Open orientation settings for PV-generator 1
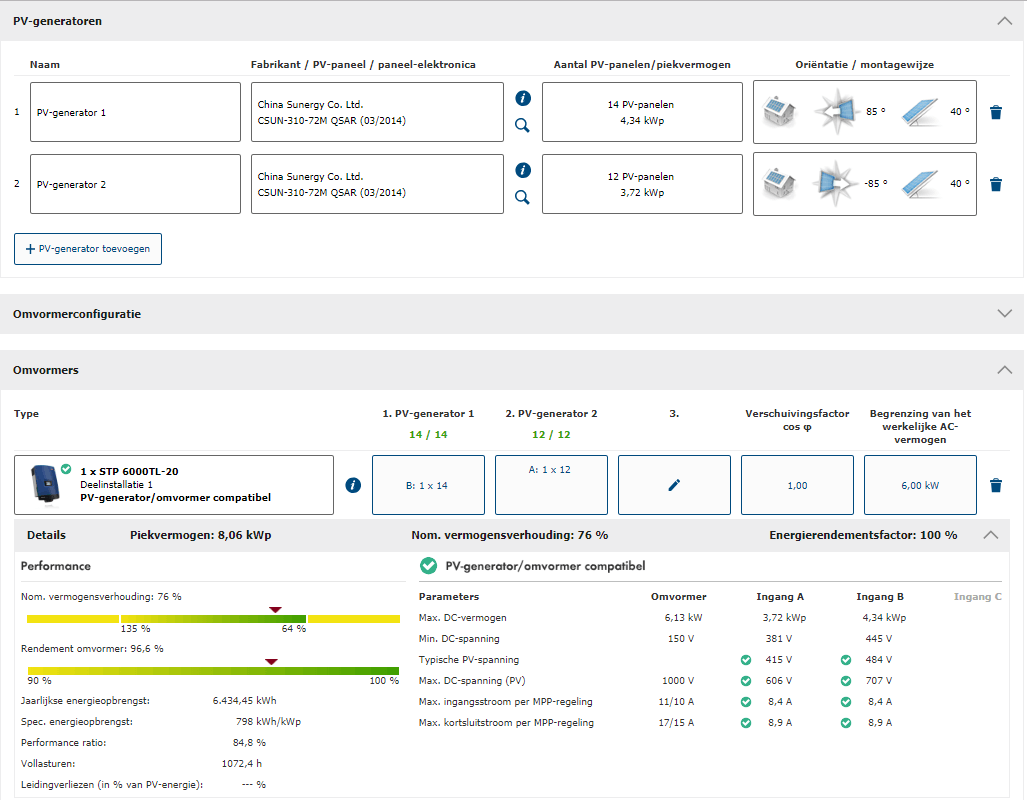 coord(864,112)
